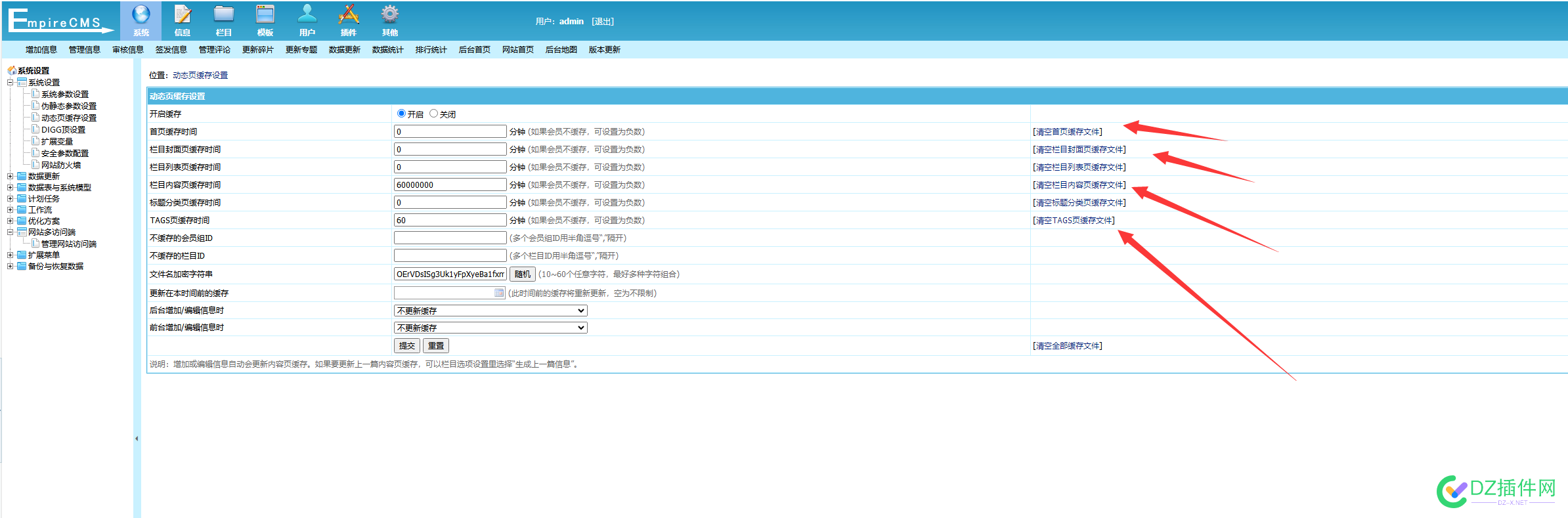Open 安全参数配置 in the sidebar tree
Image resolution: width=1568 pixels, height=518 pixels.
[65, 154]
